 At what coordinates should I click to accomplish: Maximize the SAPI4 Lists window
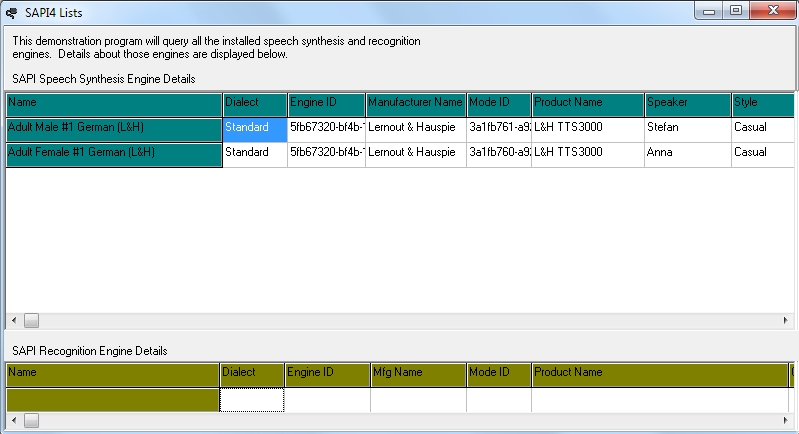tap(736, 10)
